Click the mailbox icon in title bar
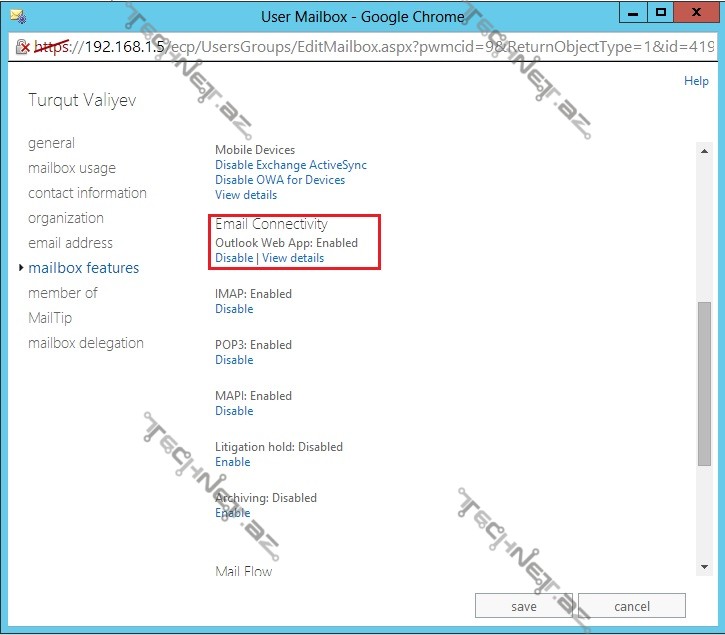Viewport: 725px width, 635px height. point(17,16)
